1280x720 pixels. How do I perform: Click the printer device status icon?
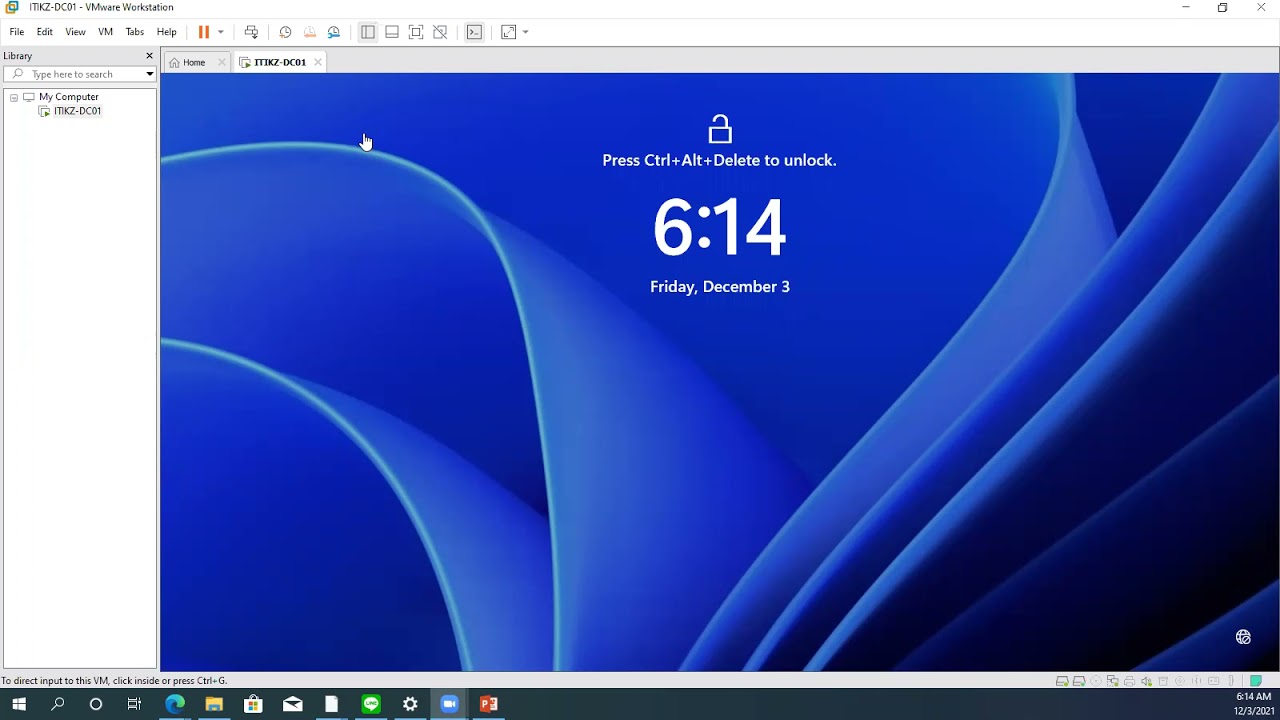(1130, 681)
